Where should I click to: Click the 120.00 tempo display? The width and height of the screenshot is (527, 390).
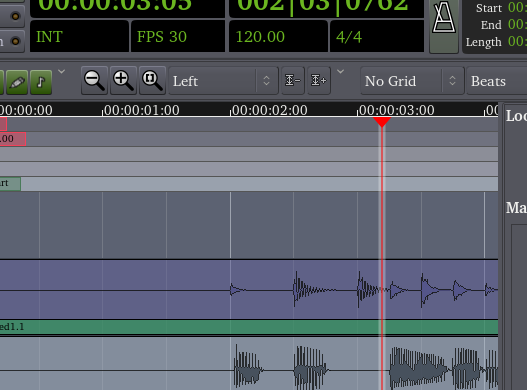[x=278, y=36]
